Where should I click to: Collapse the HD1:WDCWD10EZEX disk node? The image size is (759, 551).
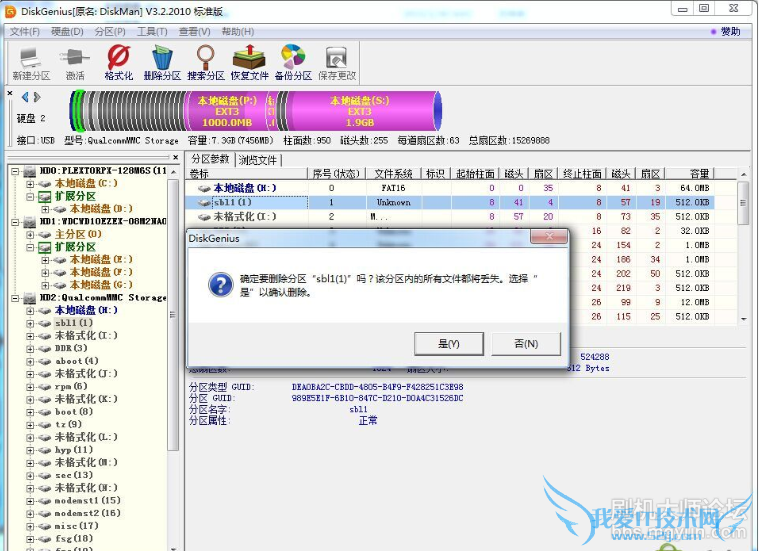click(15, 222)
